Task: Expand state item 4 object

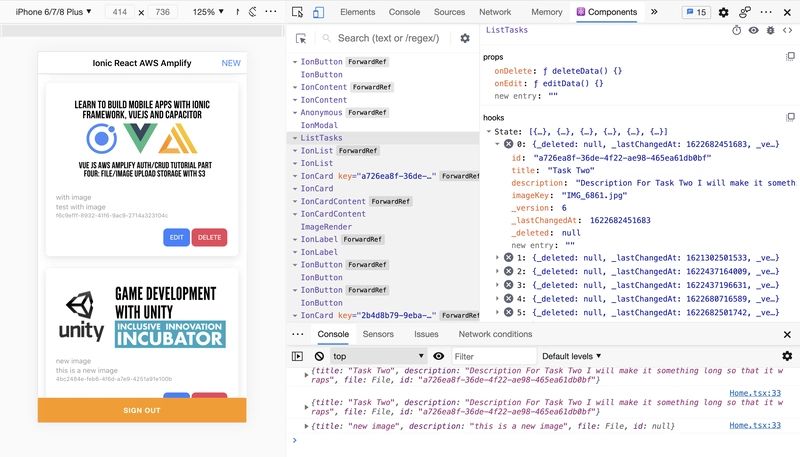Action: [497, 298]
